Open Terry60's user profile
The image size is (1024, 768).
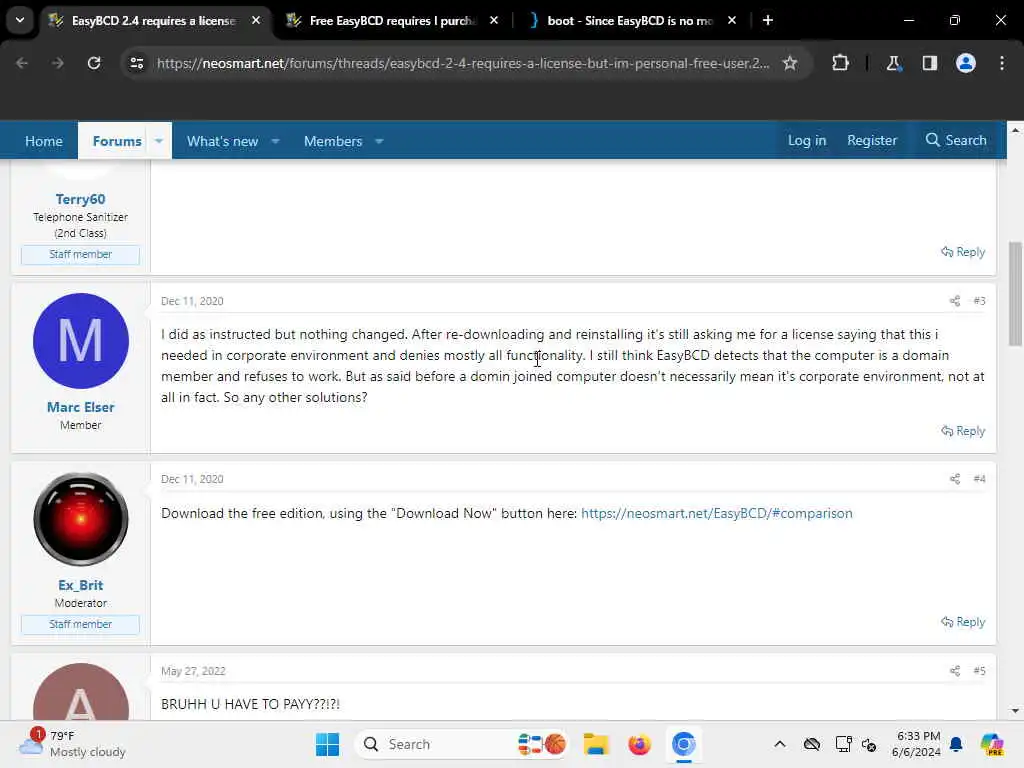[80, 199]
